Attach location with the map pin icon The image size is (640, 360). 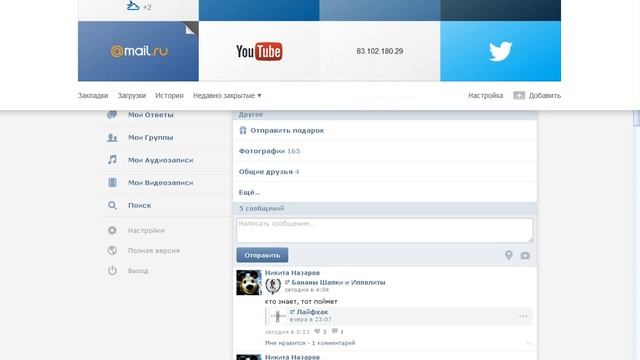(509, 256)
